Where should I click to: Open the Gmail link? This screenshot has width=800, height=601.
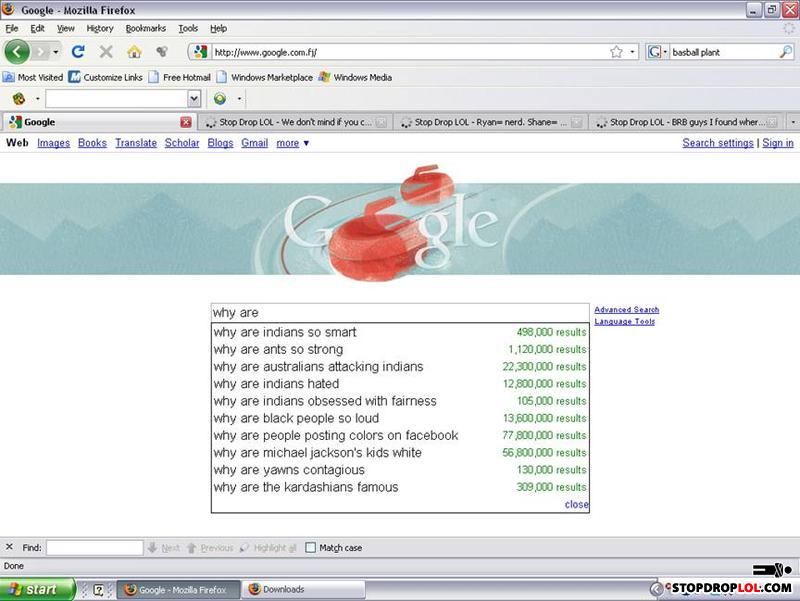coord(255,143)
